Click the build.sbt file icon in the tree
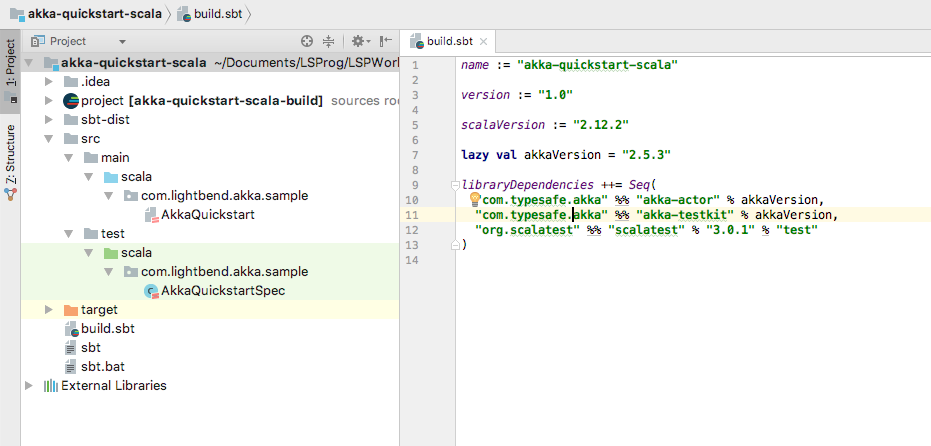Screen dimensions: 931x446 point(71,329)
